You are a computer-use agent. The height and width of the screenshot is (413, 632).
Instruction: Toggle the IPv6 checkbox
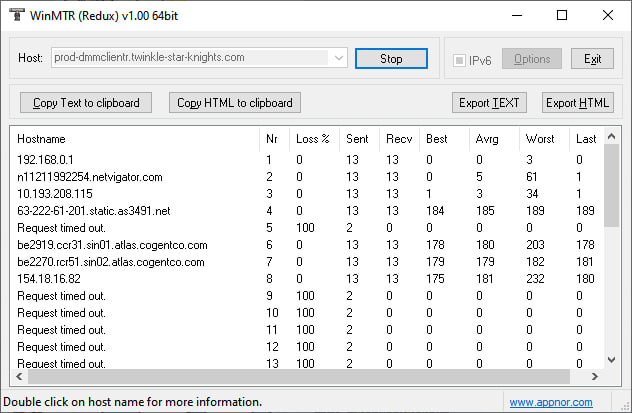(460, 60)
